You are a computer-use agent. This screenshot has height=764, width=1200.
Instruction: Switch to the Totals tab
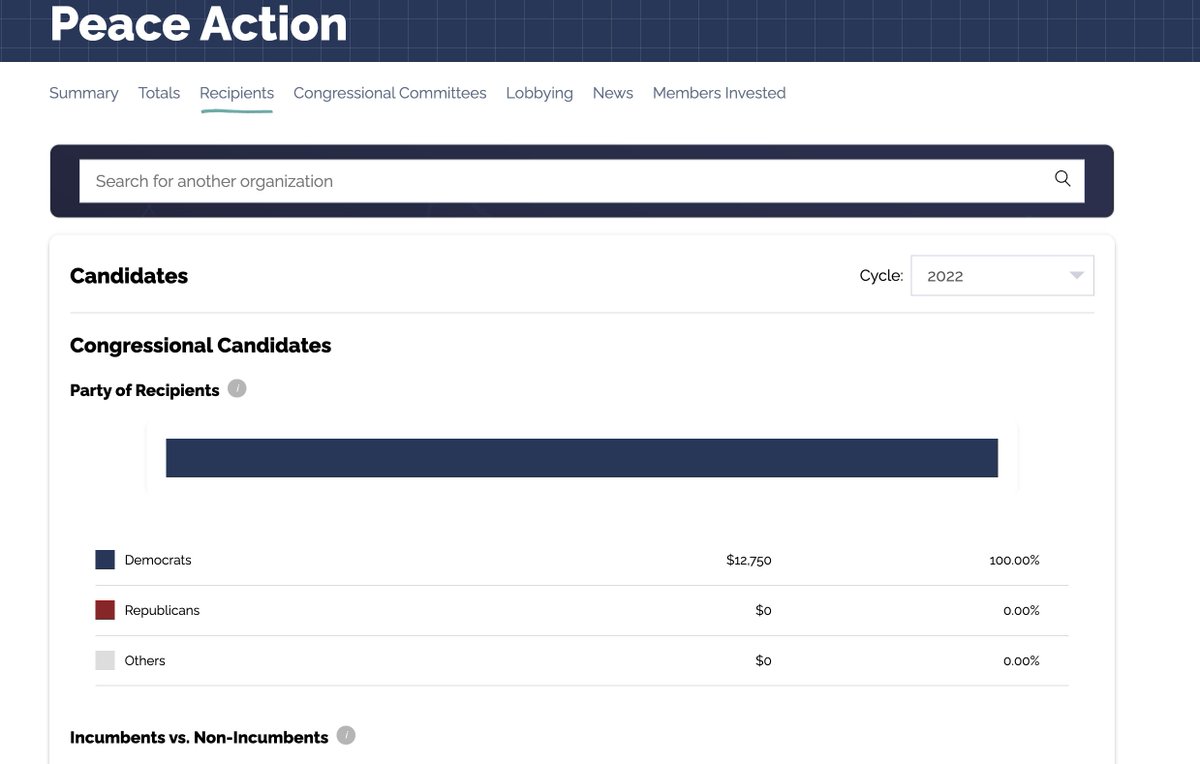pos(159,93)
